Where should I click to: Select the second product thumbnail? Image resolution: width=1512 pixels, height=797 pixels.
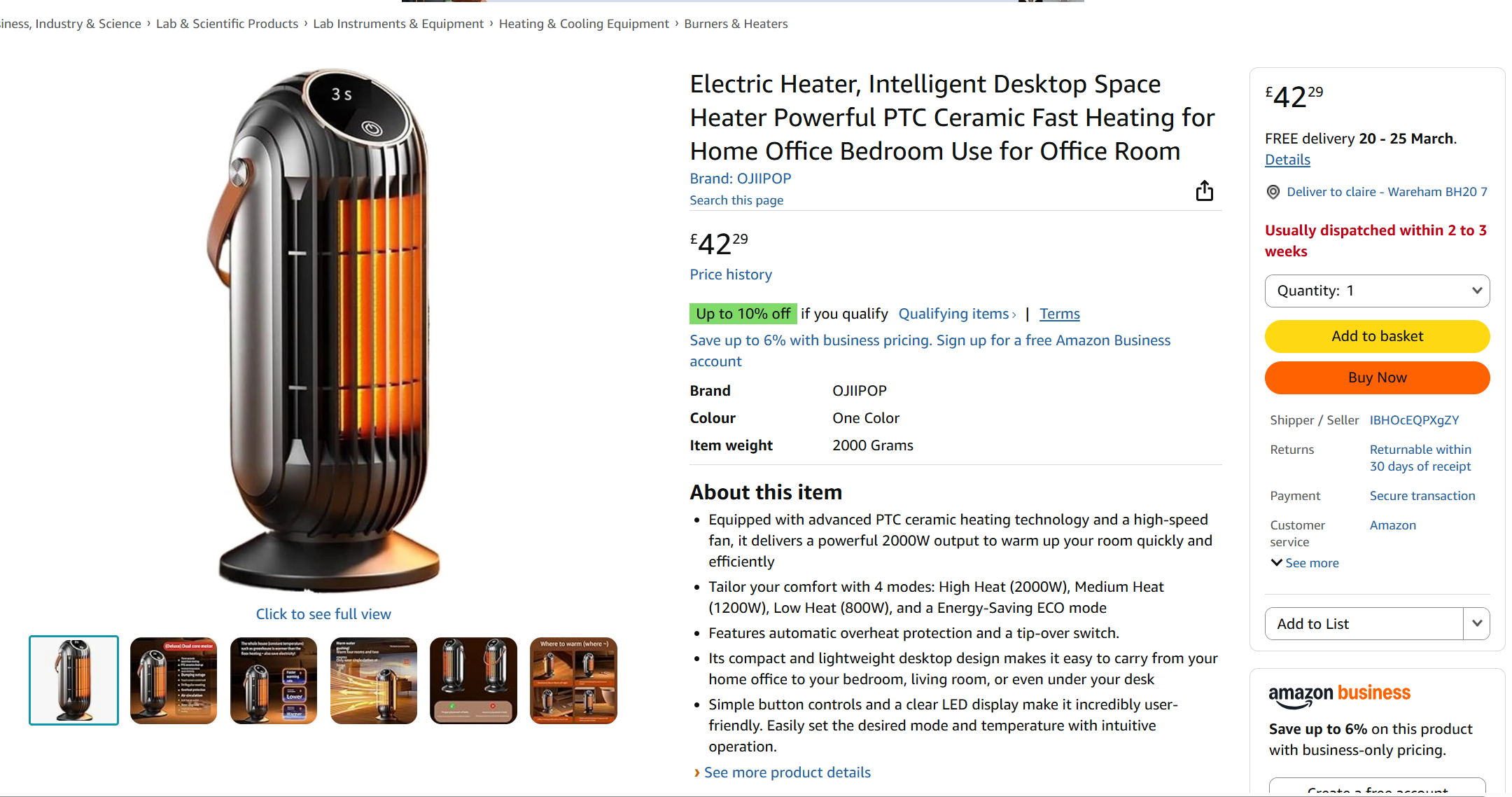pos(174,680)
